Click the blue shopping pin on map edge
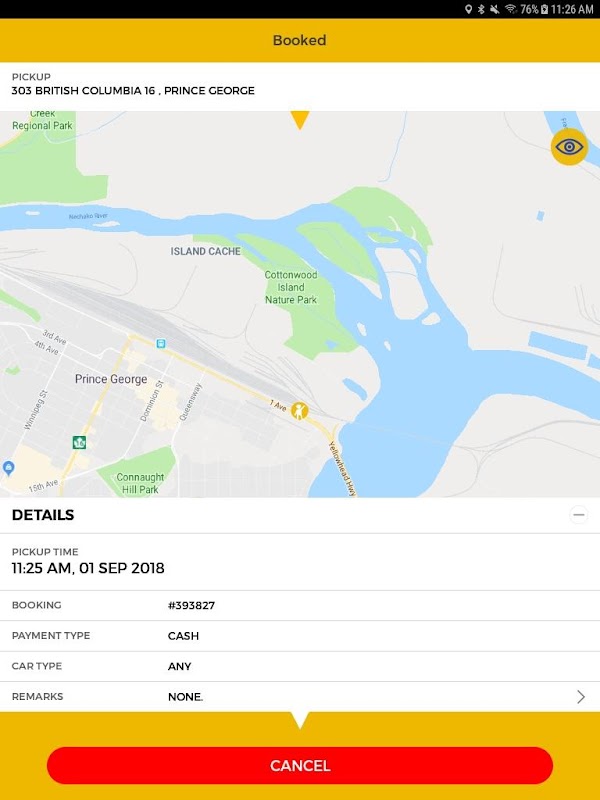 [9, 467]
